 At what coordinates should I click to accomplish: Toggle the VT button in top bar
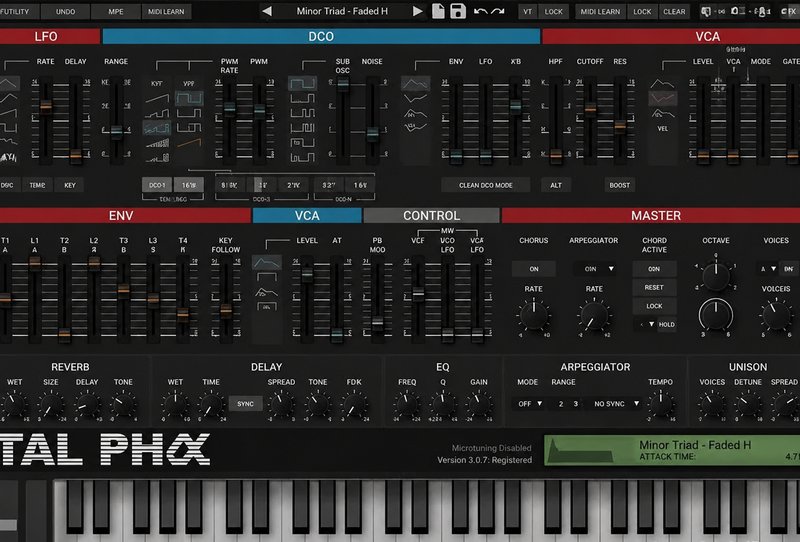pyautogui.click(x=528, y=11)
